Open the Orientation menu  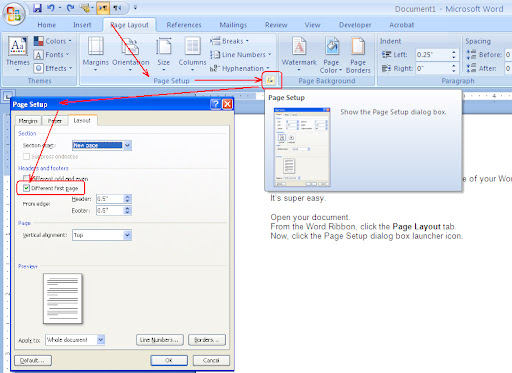130,53
